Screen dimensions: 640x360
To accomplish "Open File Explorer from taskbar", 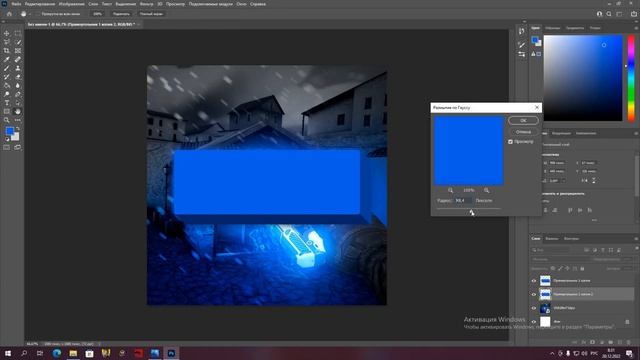I will (x=73, y=353).
